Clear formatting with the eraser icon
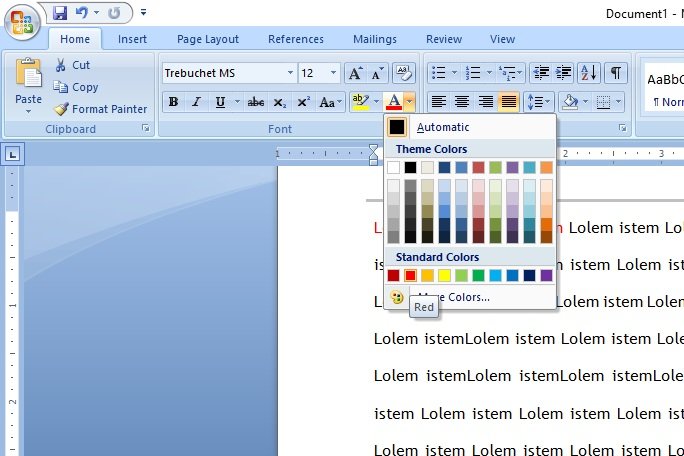The width and height of the screenshot is (684, 456). coord(404,73)
